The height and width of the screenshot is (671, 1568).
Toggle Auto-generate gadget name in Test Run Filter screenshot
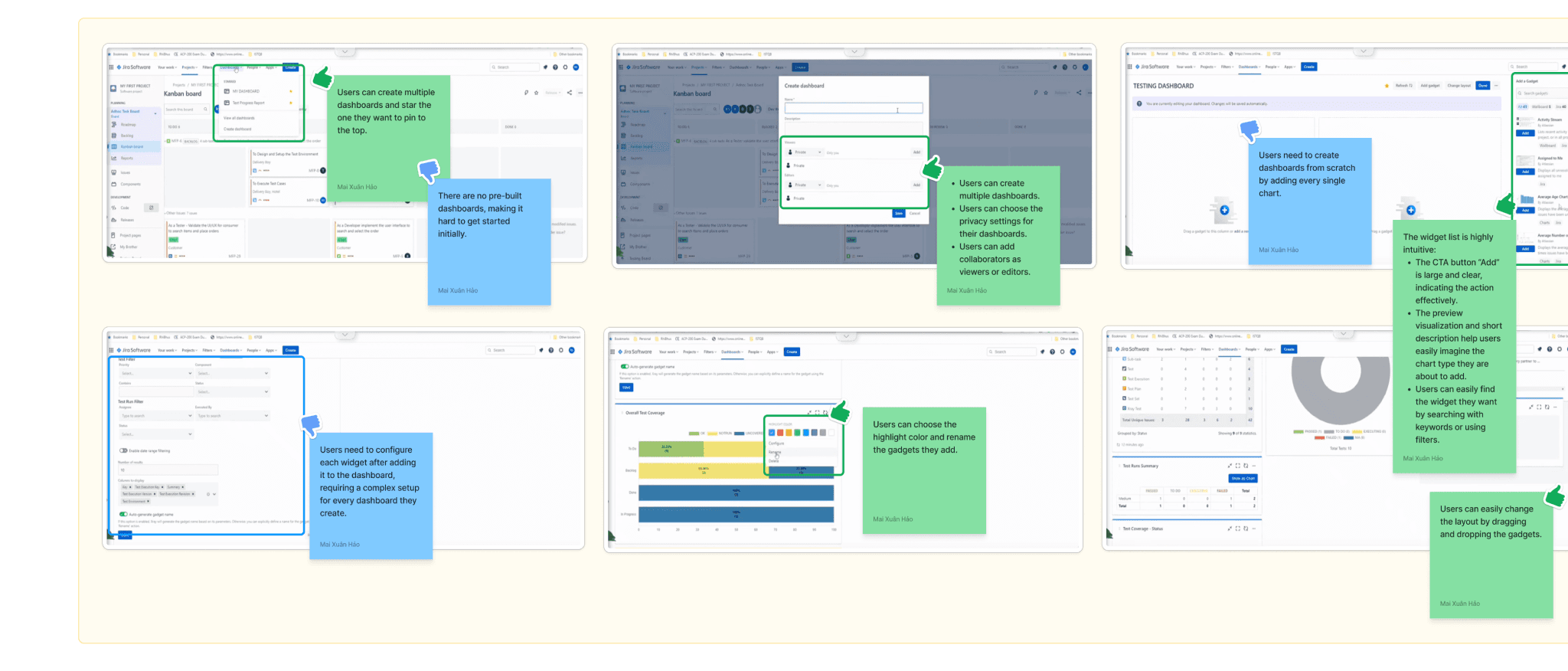click(x=123, y=514)
